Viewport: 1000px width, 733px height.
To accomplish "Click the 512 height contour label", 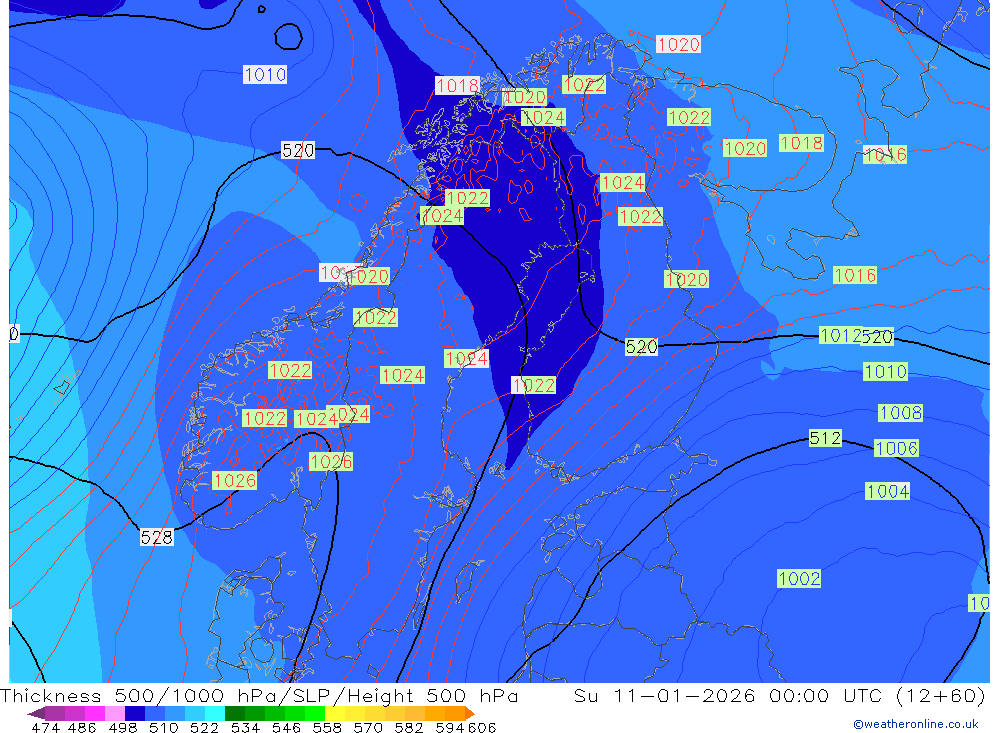I will click(x=825, y=438).
